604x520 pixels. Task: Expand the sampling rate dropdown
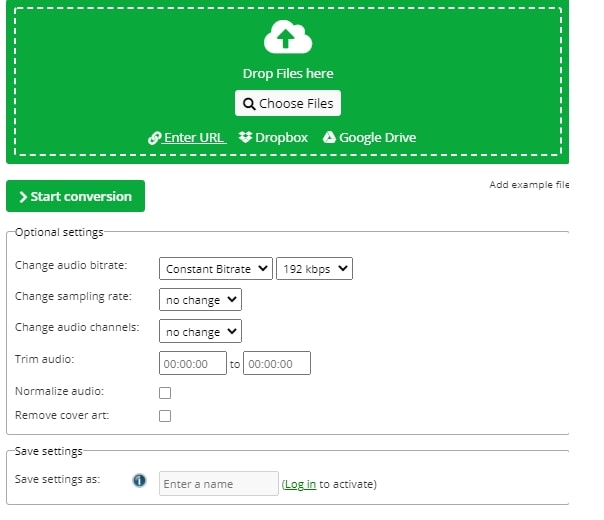coord(200,299)
